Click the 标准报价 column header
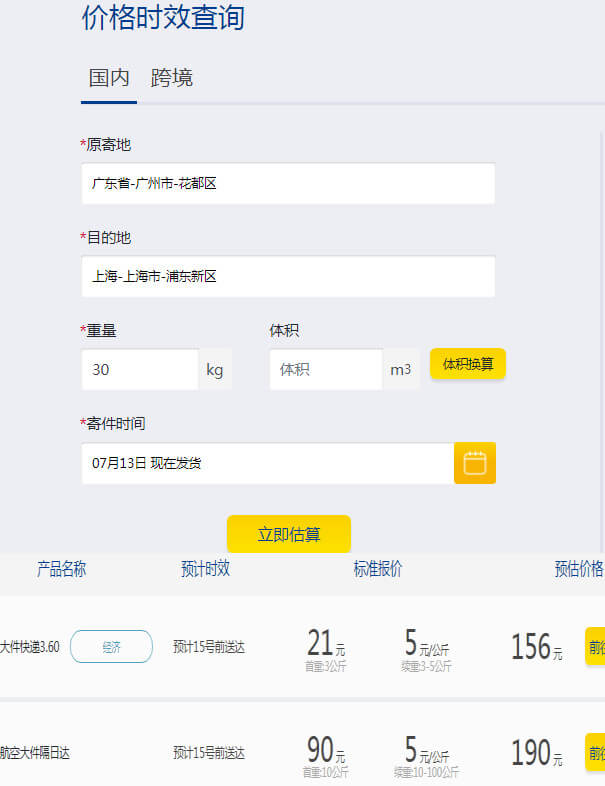 point(377,569)
